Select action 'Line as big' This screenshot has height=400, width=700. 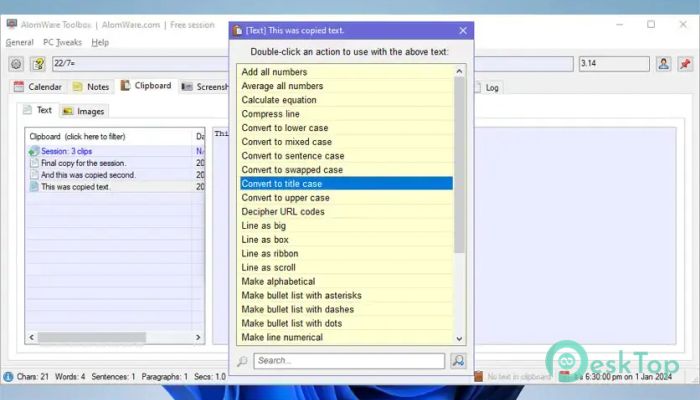[x=346, y=225]
